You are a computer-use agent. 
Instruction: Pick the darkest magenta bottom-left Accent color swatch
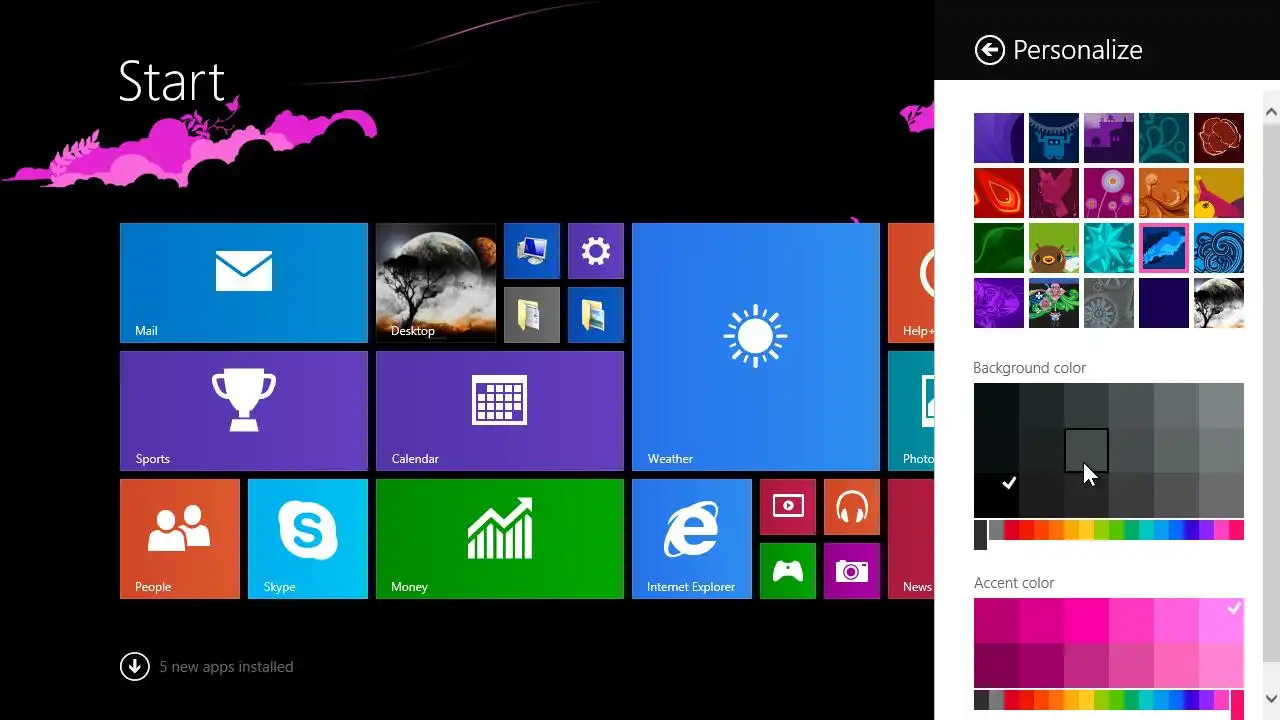[996, 665]
